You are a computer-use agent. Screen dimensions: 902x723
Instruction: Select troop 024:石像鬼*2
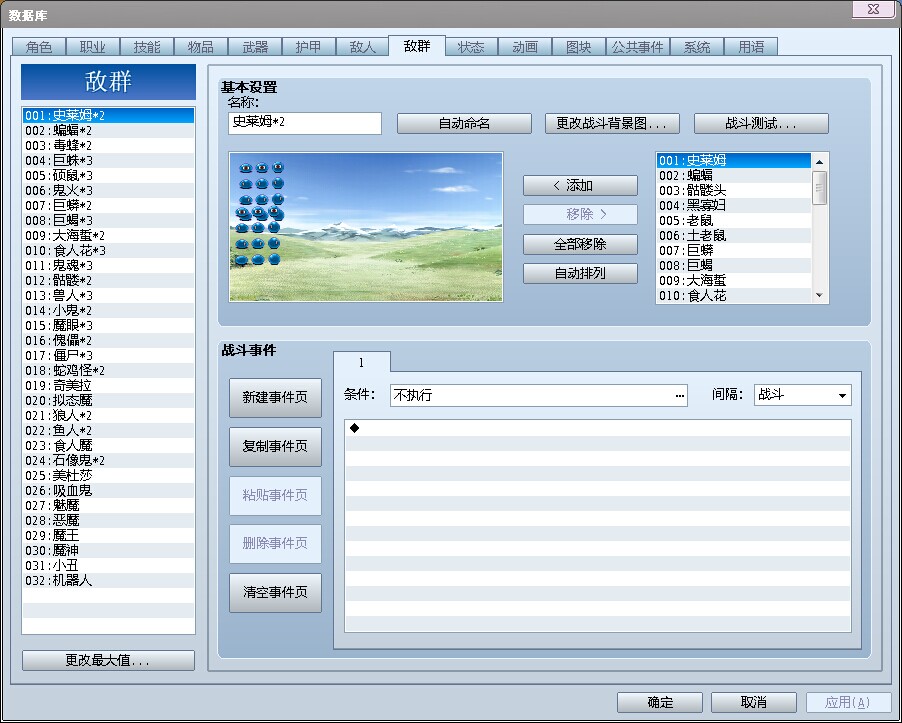coord(108,460)
